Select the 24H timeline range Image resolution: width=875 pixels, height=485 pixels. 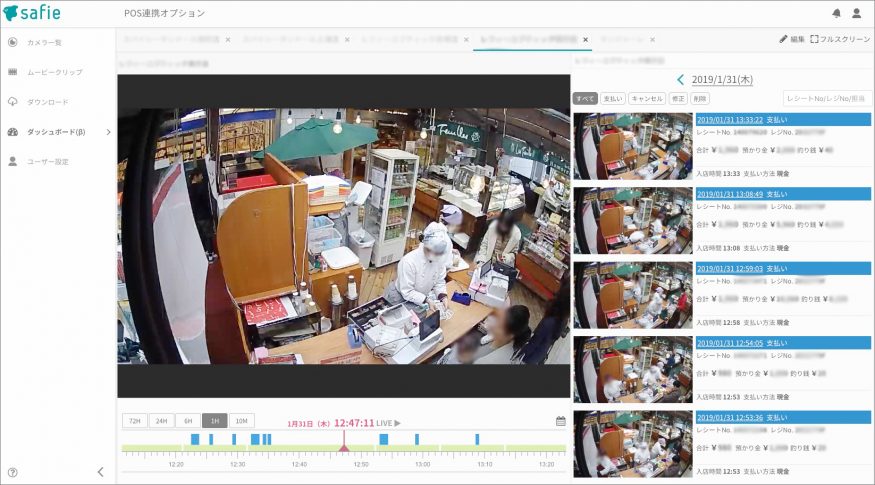[161, 421]
